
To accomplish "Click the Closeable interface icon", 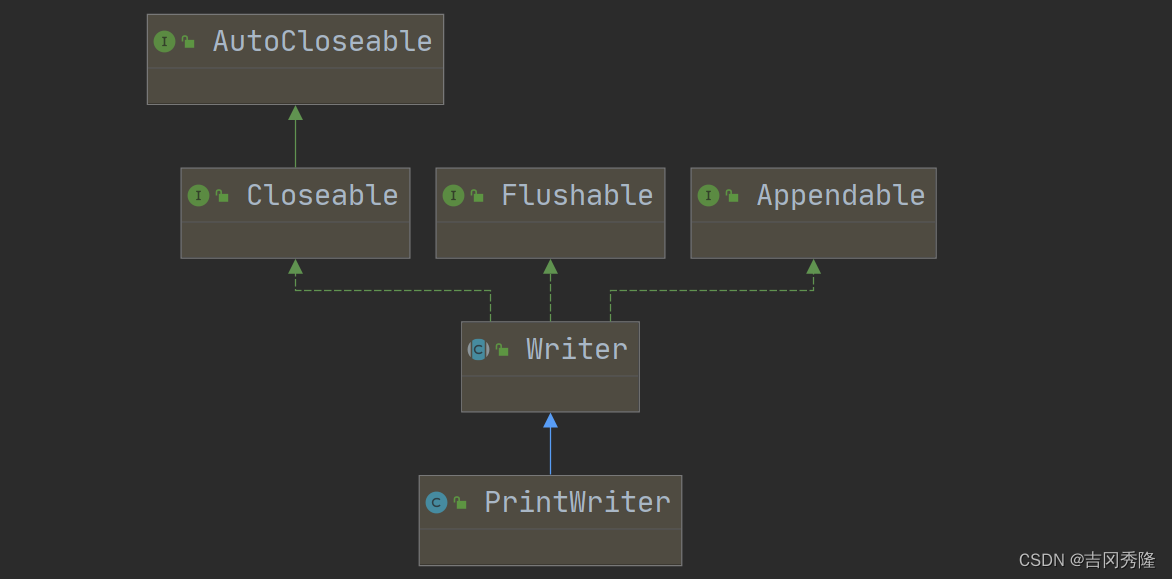I will pos(198,196).
